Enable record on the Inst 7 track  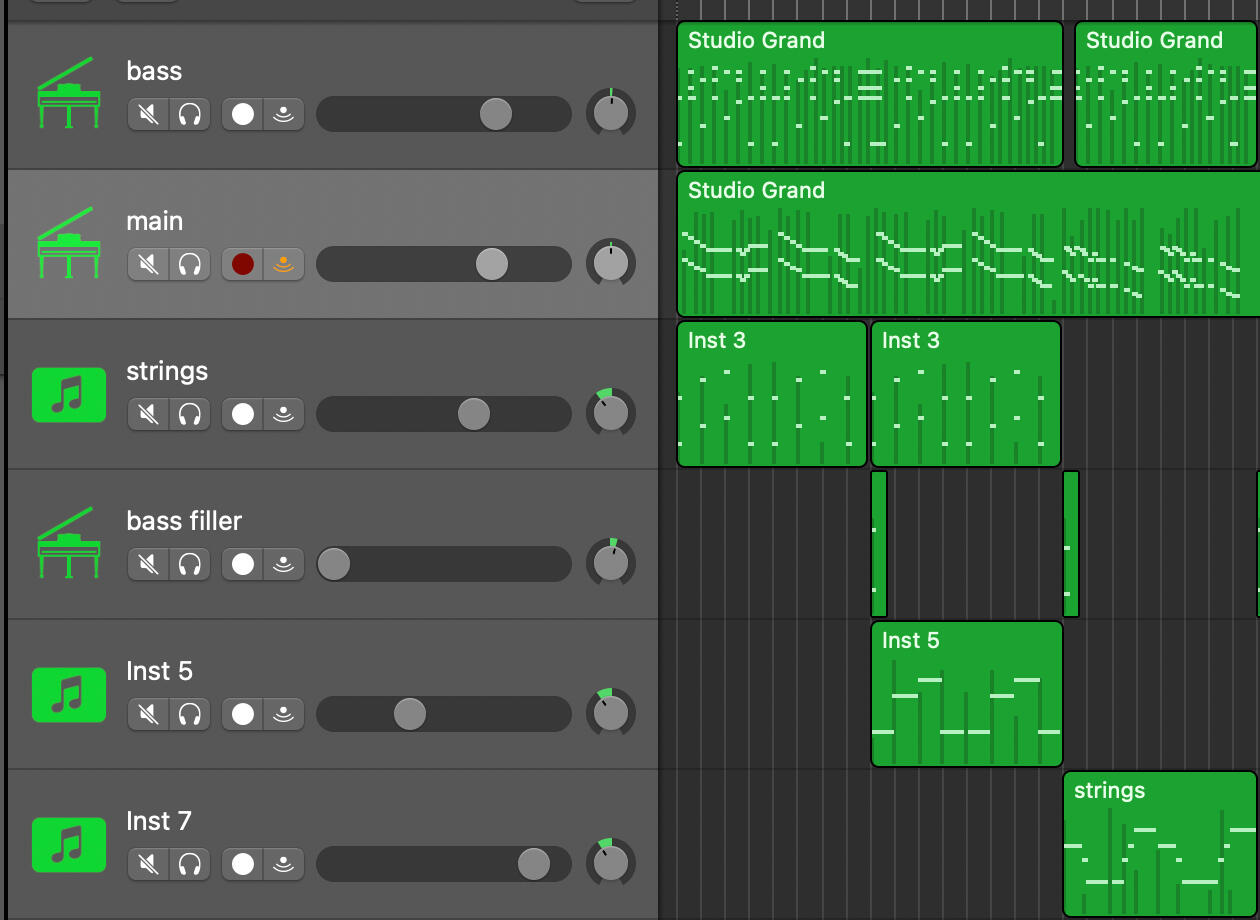[243, 864]
